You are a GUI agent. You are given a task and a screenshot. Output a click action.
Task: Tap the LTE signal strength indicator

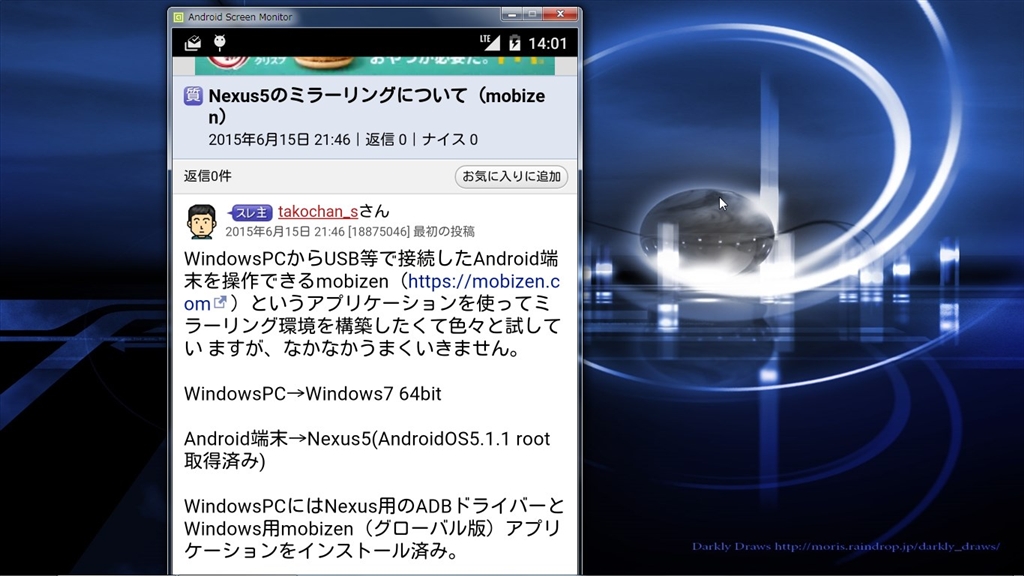[490, 42]
